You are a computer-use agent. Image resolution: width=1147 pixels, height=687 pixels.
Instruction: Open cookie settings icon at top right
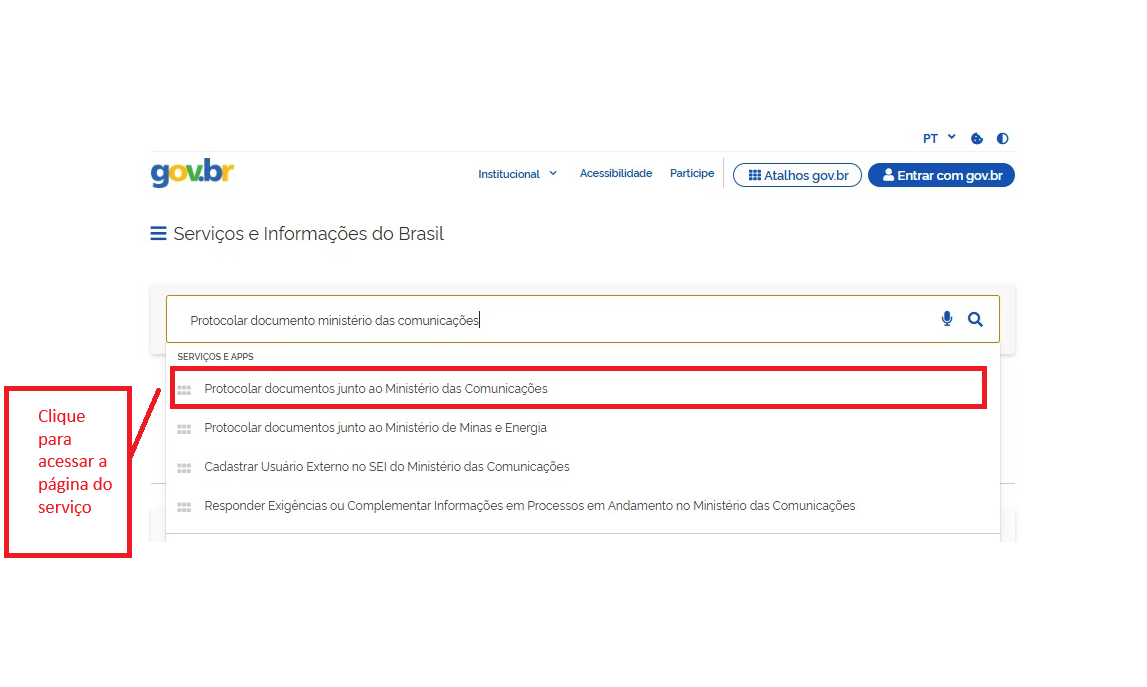click(977, 138)
